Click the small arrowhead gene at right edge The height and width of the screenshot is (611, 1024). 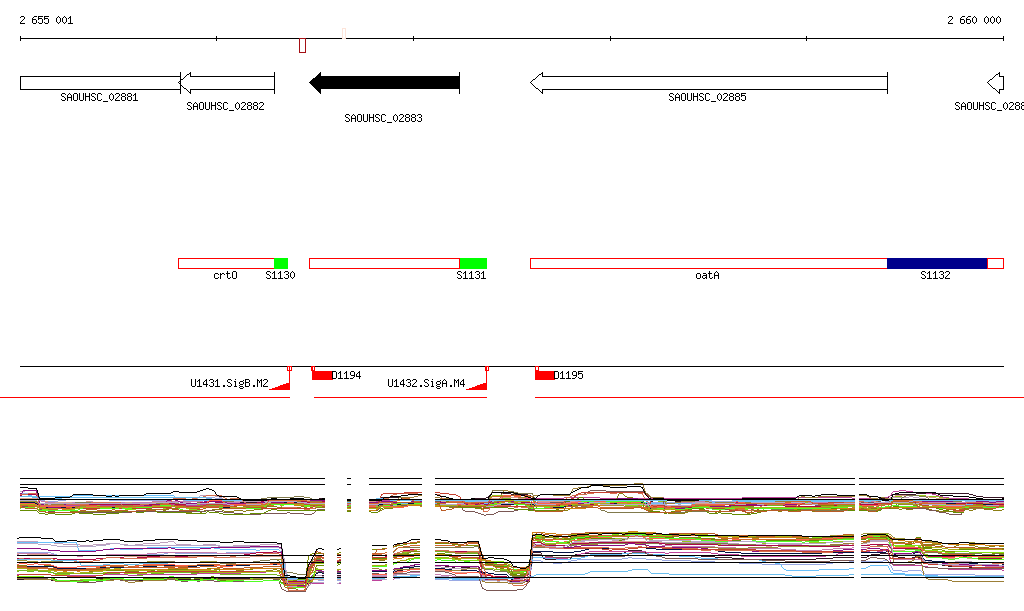995,83
